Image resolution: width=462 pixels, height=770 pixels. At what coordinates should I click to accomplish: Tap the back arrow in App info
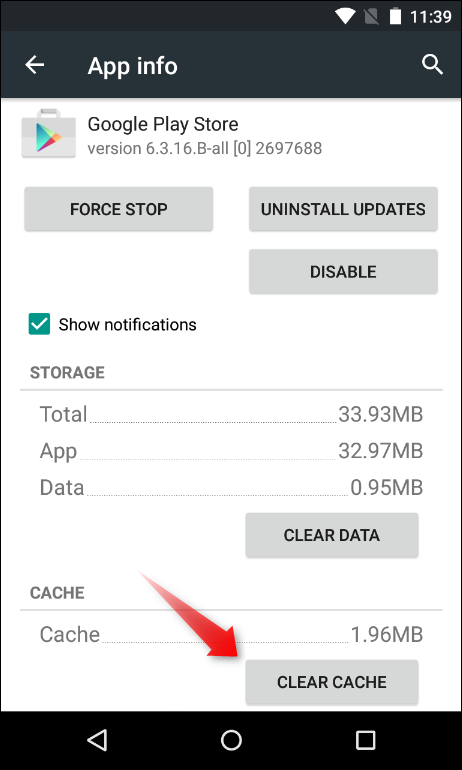click(x=35, y=64)
